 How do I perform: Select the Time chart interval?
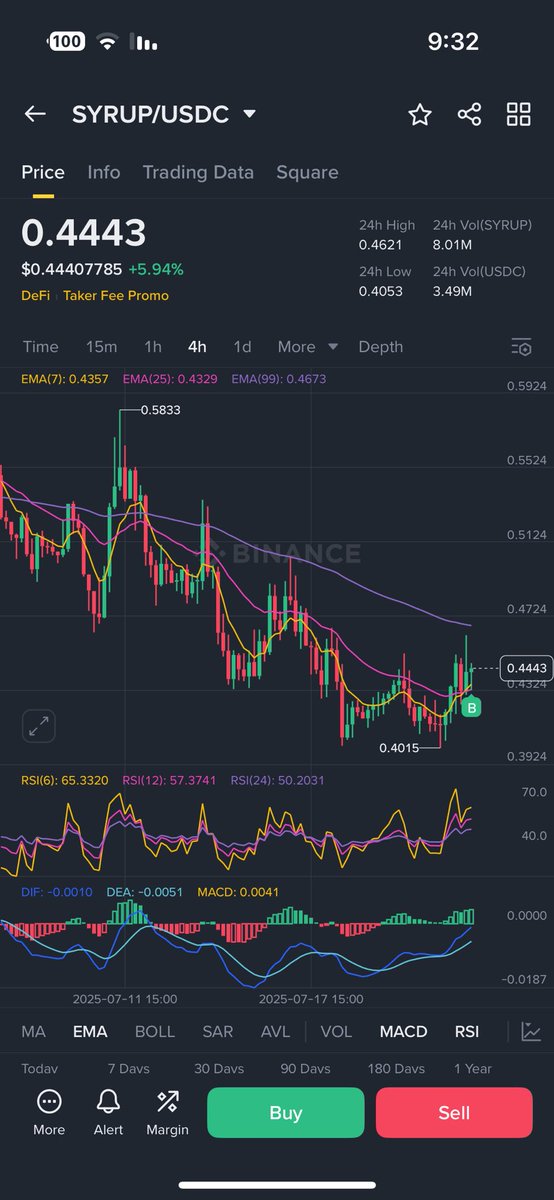click(x=41, y=347)
